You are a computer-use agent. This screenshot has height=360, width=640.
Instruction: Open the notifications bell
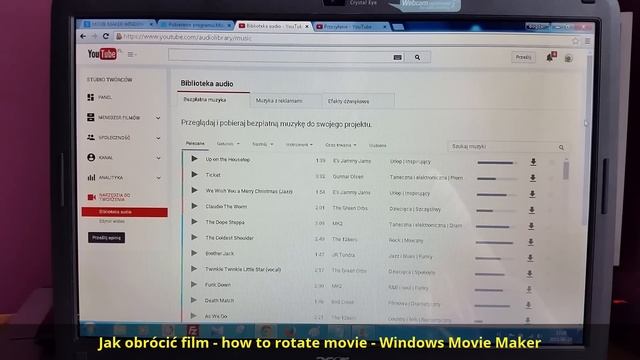coord(550,57)
